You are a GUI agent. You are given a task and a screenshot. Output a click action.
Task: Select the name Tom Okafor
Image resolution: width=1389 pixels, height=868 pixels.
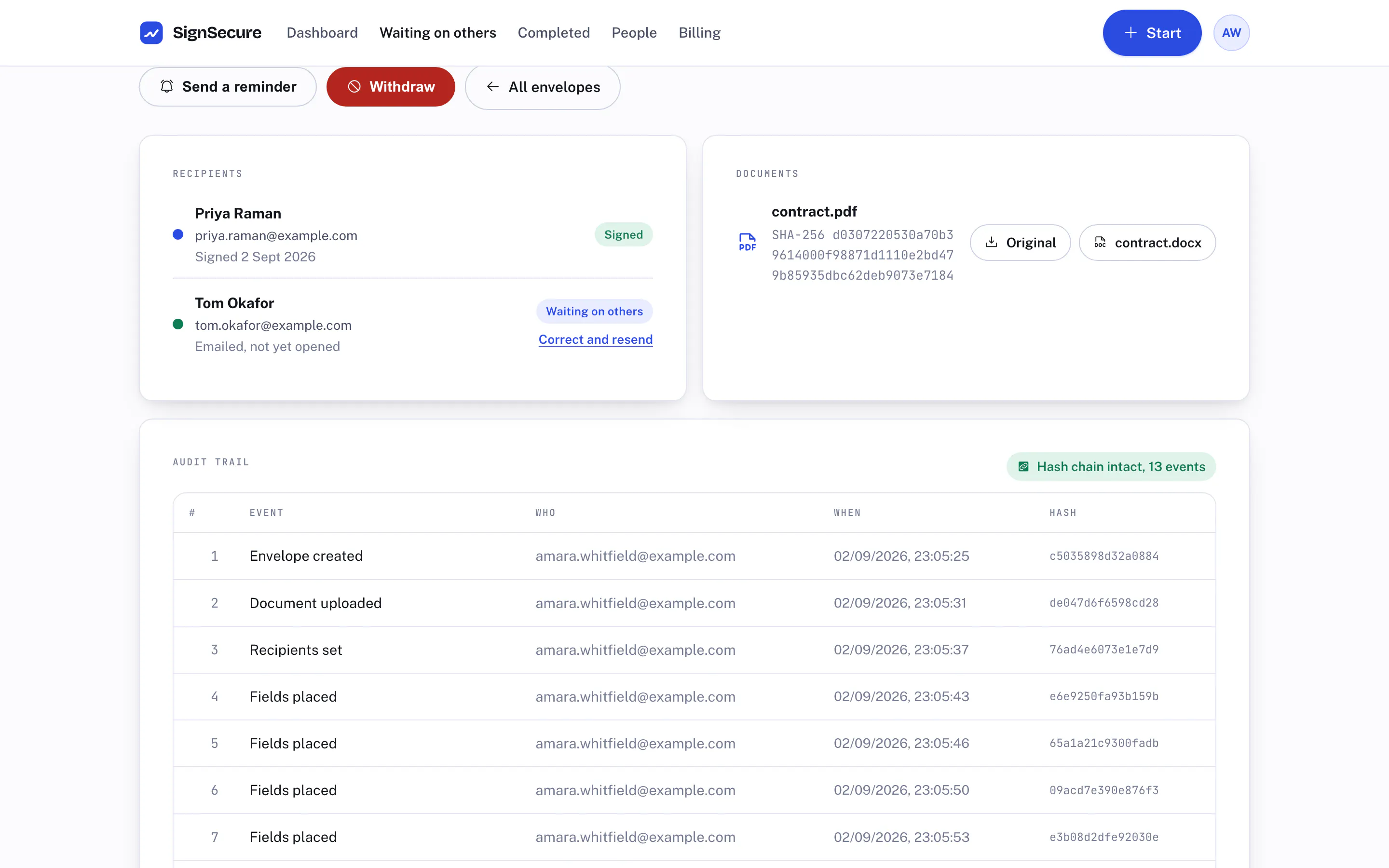[x=235, y=302]
